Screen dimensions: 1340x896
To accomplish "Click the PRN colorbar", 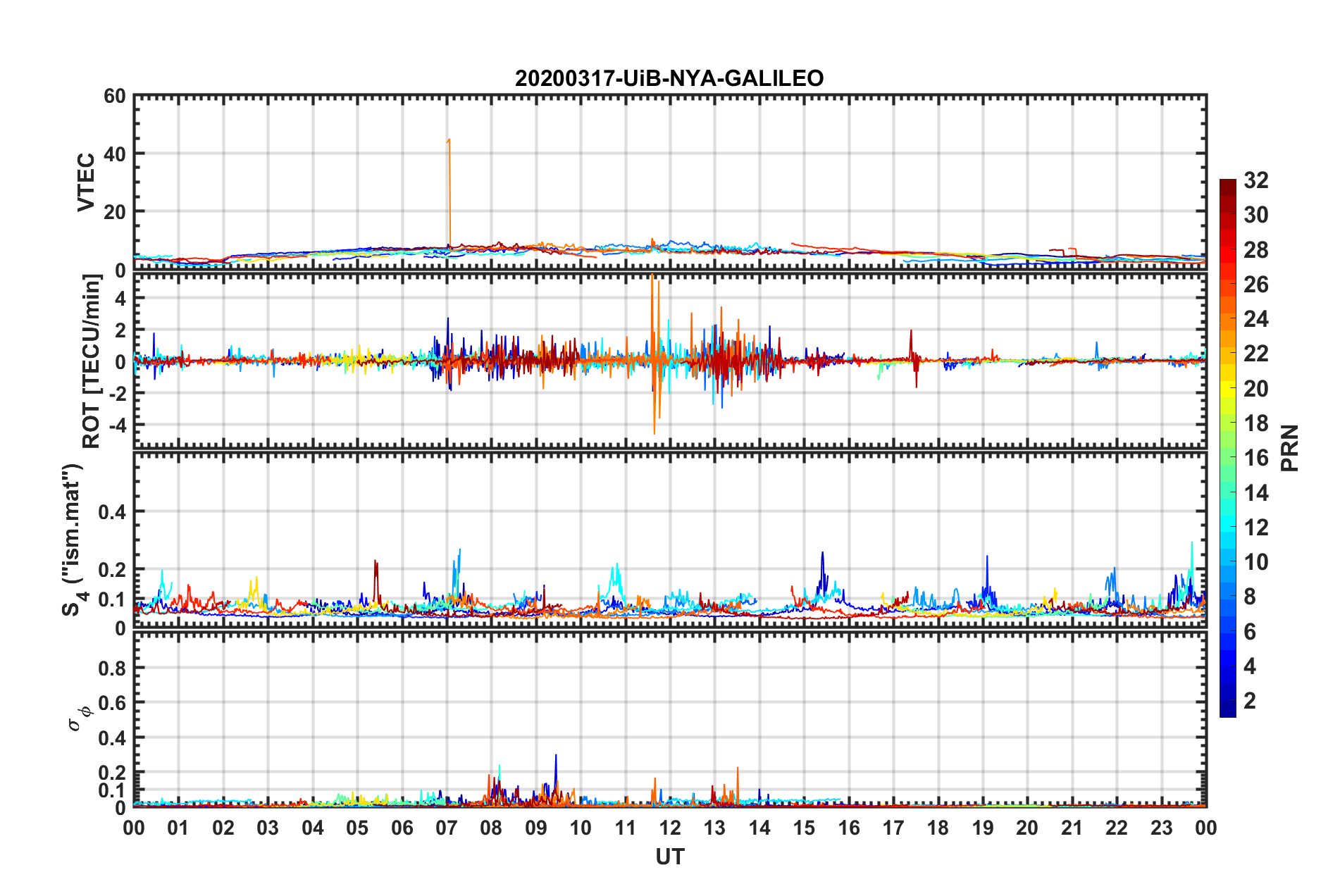I will [1227, 448].
